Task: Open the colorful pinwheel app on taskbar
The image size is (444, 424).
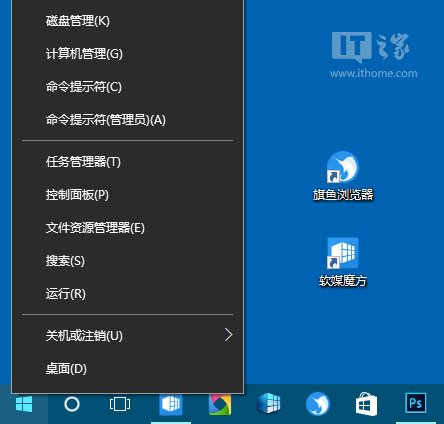Action: 220,404
